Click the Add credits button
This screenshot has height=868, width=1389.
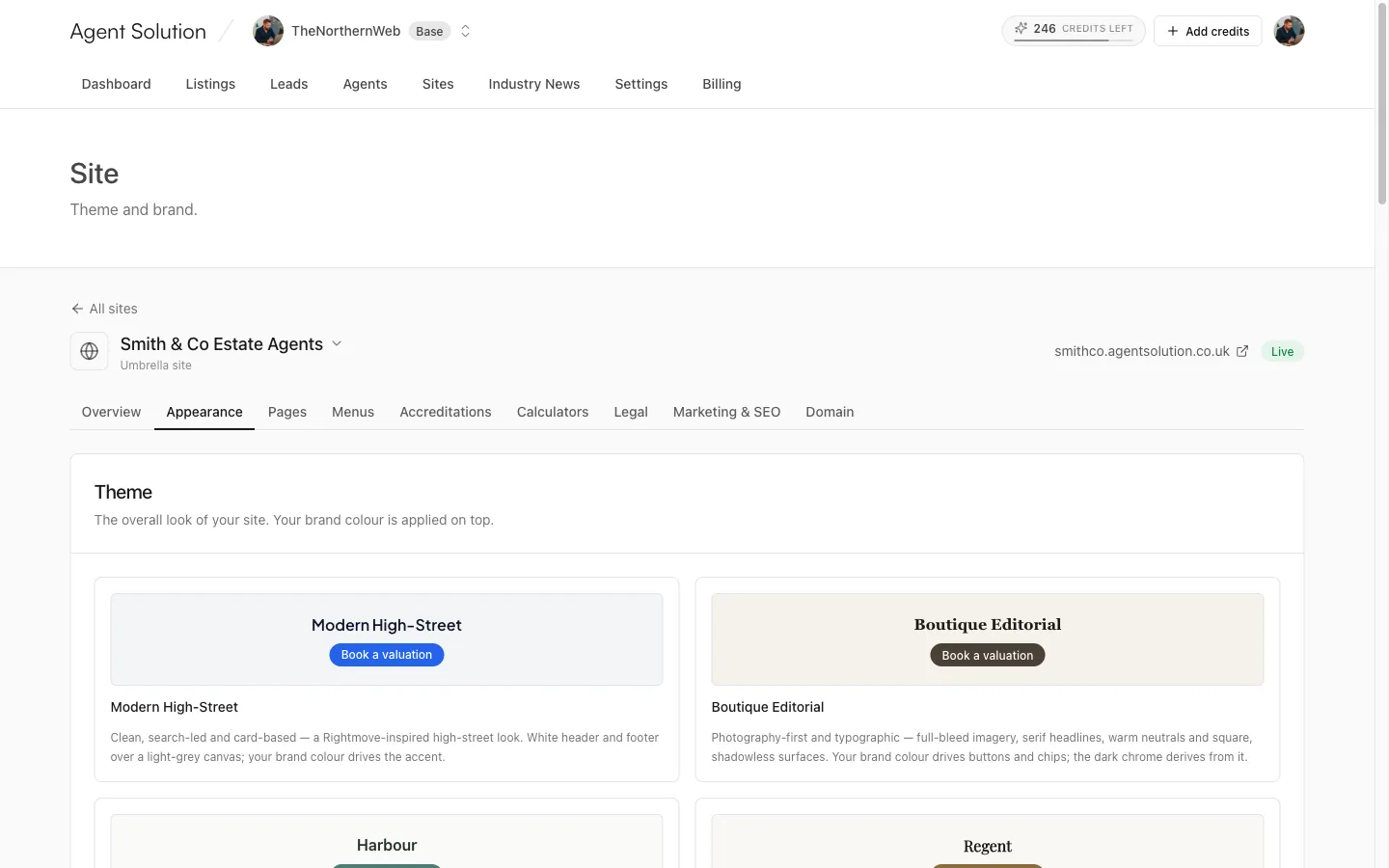[1208, 31]
